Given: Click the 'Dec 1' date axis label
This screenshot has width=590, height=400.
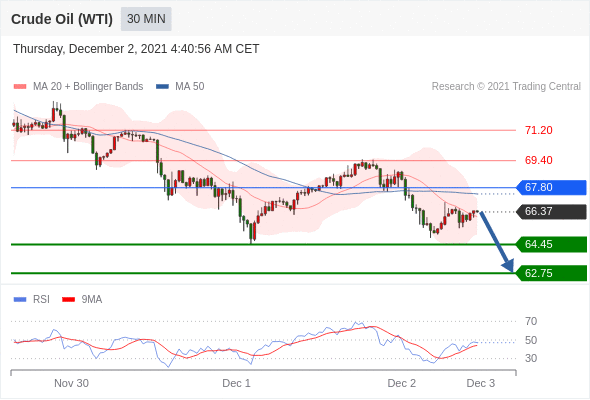Looking at the screenshot, I should (x=236, y=383).
